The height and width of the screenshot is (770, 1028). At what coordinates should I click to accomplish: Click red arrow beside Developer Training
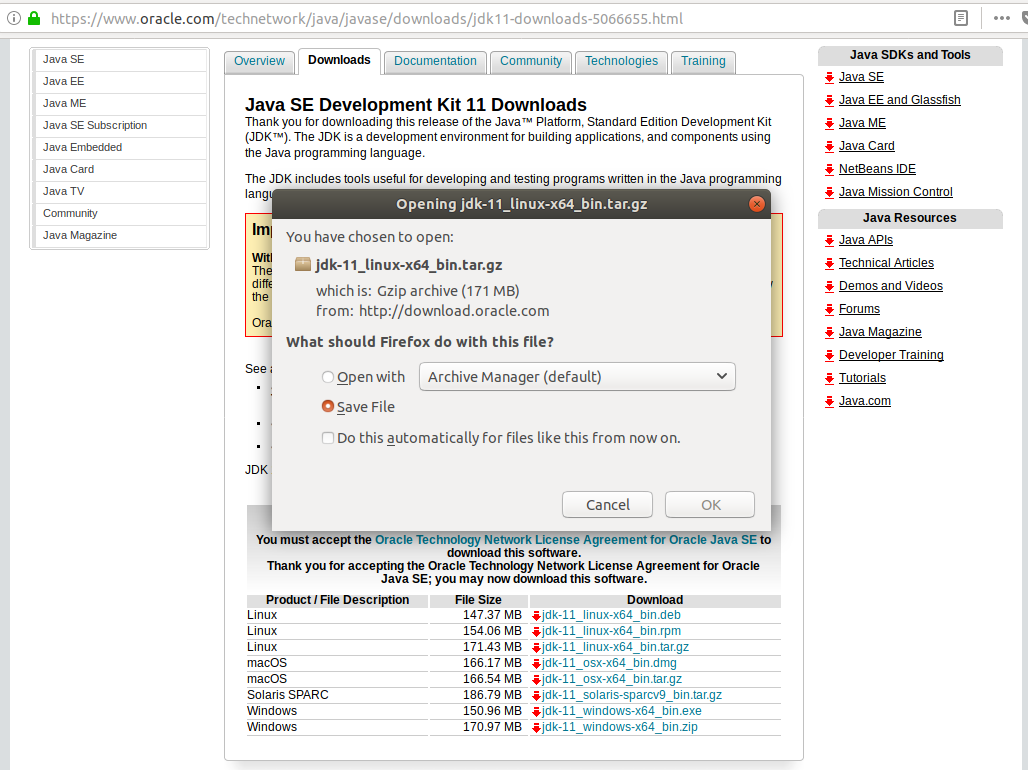coord(829,355)
